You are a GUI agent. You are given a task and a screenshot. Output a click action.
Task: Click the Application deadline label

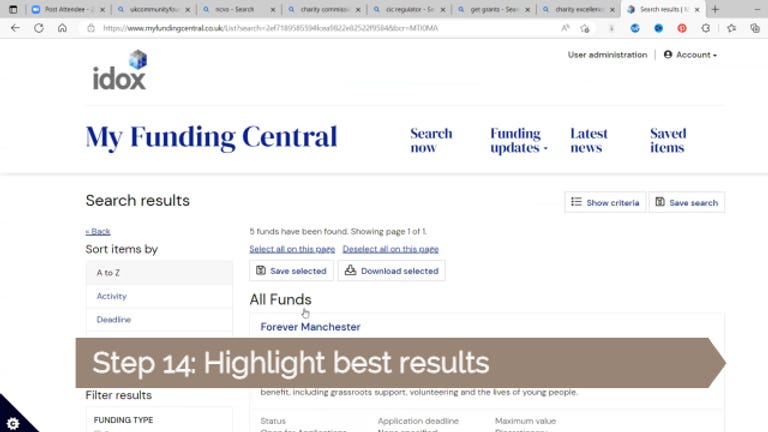(x=418, y=421)
